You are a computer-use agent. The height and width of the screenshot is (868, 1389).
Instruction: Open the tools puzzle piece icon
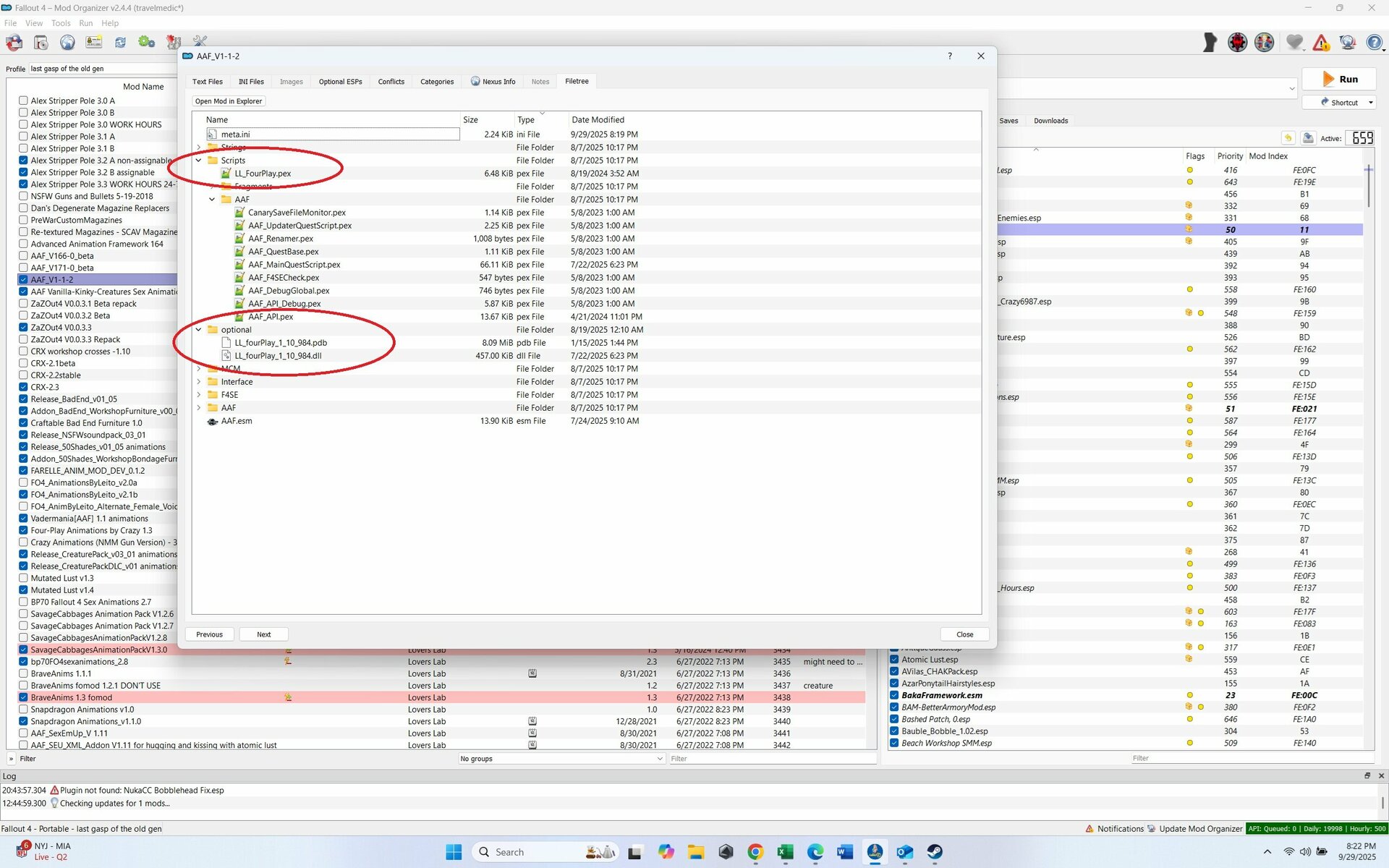point(174,43)
